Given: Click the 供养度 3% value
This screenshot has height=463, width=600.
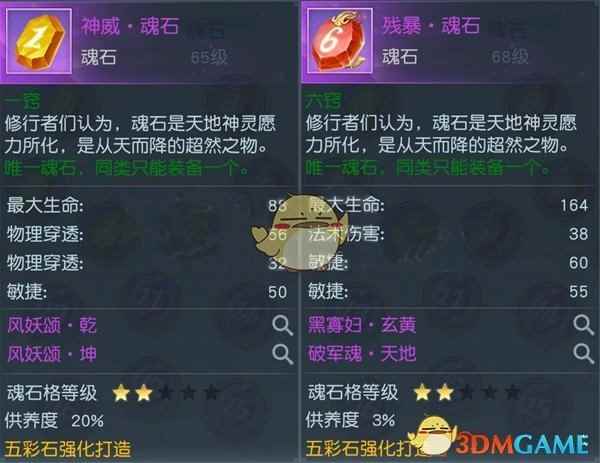Looking at the screenshot, I should click(384, 421).
